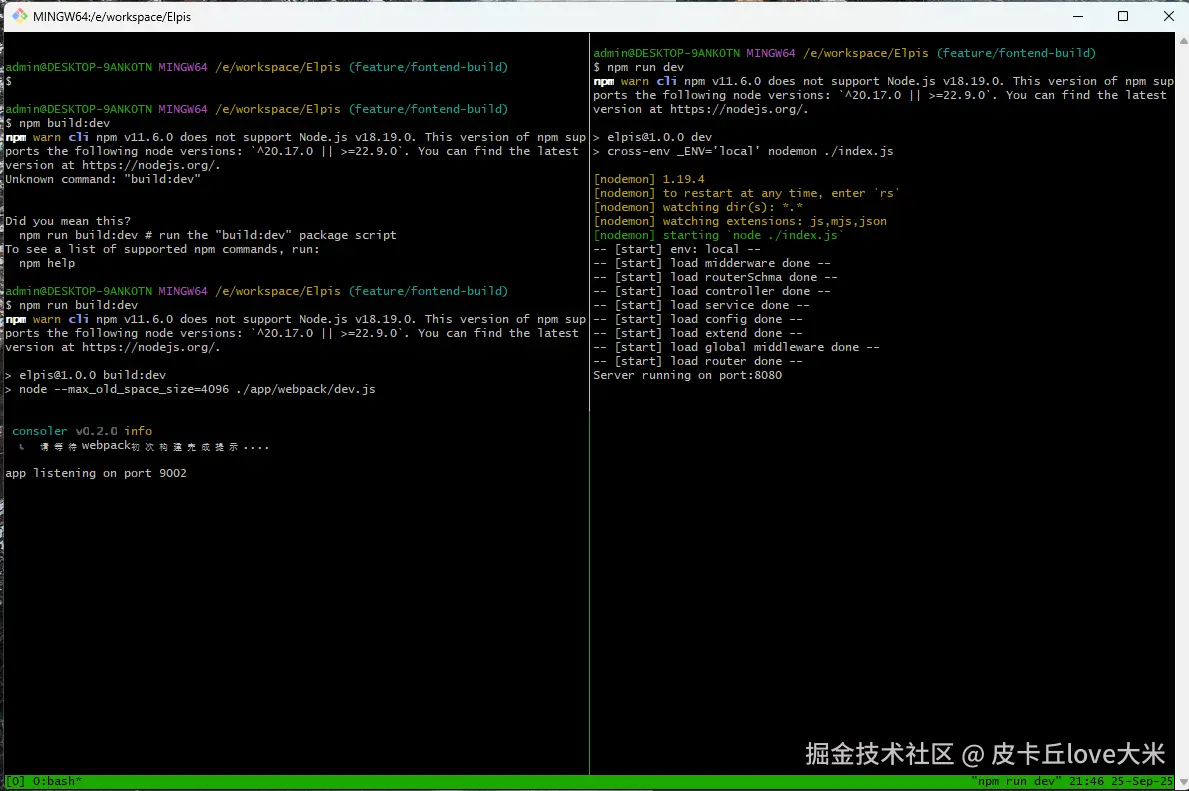Click 'Did you mean this?' line

point(68,221)
